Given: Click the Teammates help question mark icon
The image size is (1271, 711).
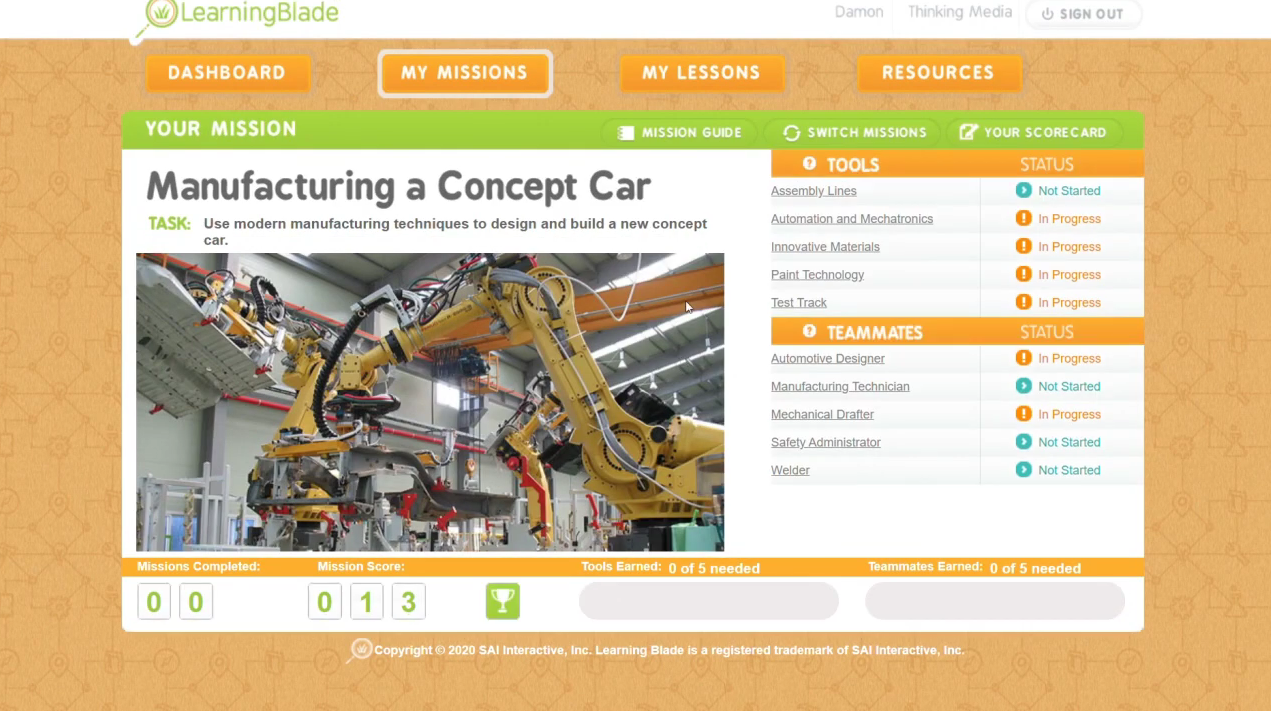Looking at the screenshot, I should pyautogui.click(x=809, y=331).
